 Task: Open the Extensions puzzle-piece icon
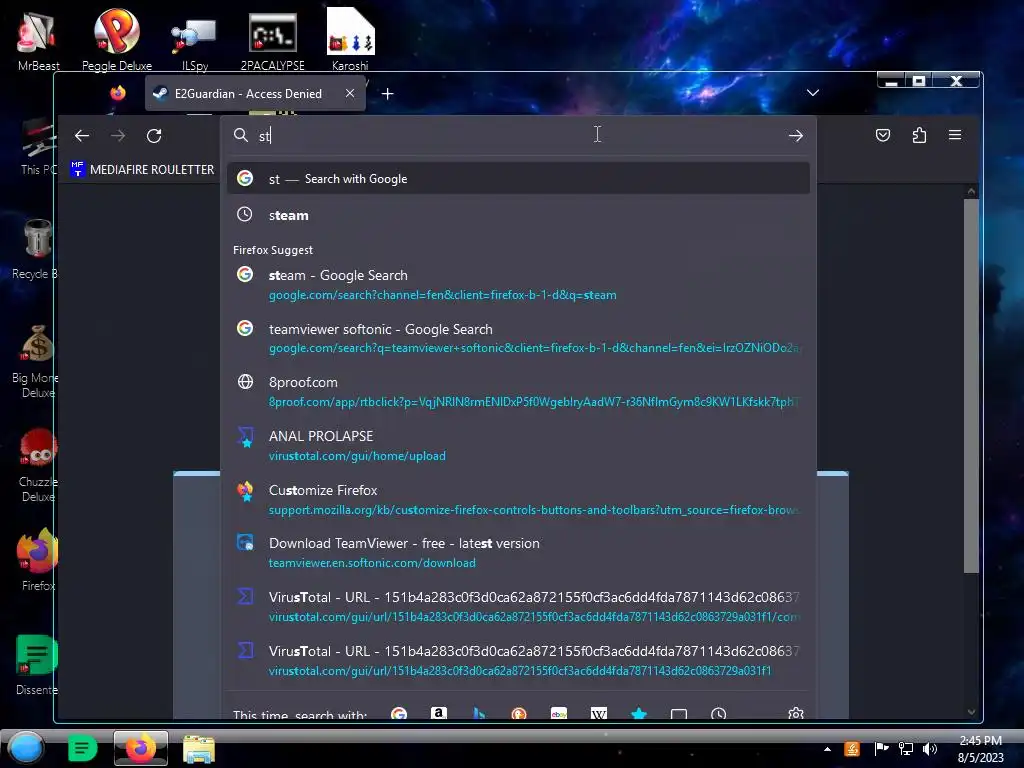[x=919, y=135]
